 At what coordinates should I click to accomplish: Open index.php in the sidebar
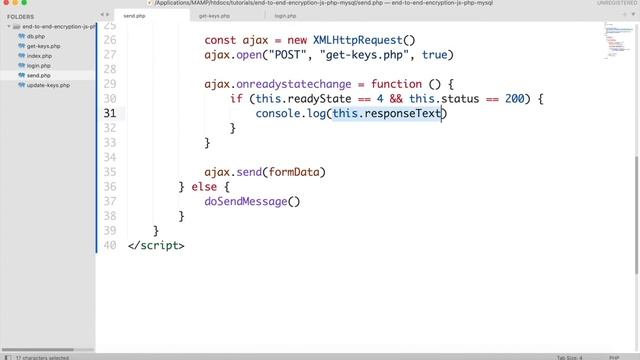(39, 56)
